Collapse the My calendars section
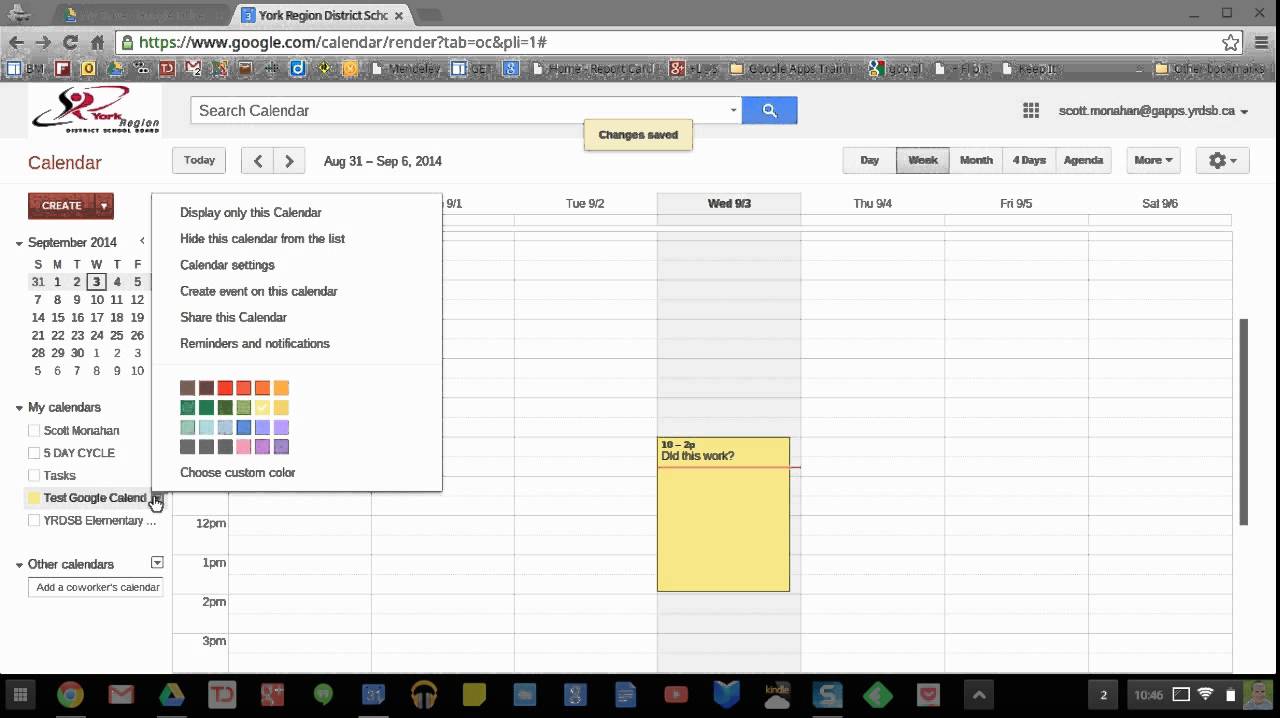 click(19, 408)
